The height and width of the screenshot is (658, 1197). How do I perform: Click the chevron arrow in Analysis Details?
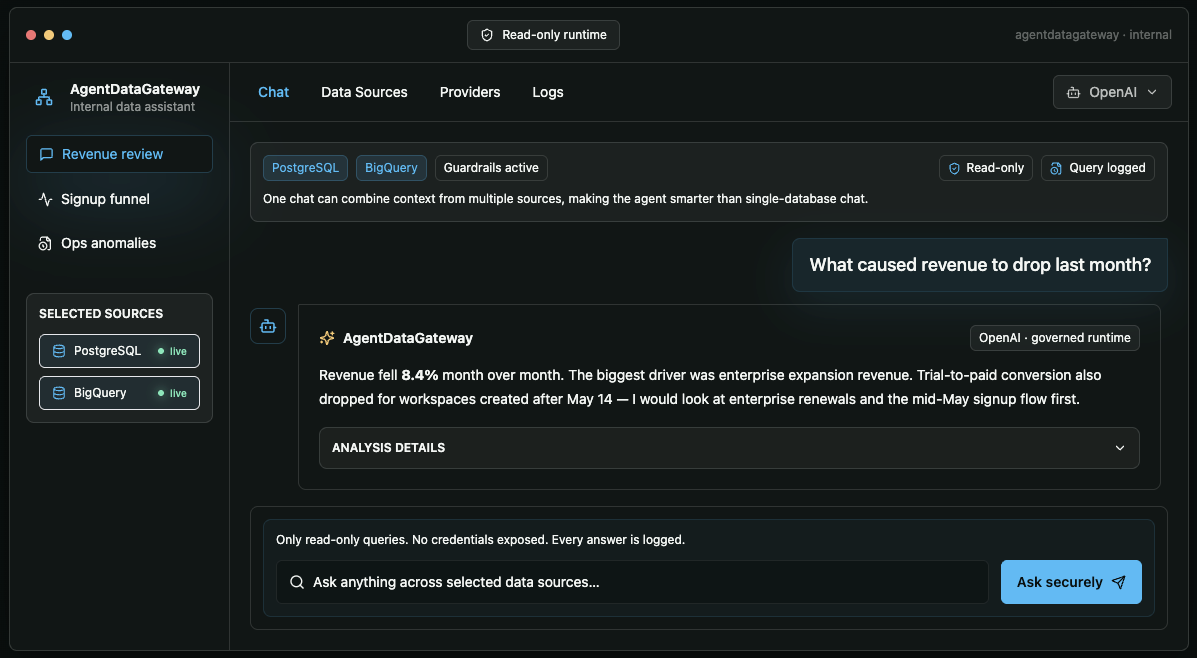point(1120,448)
